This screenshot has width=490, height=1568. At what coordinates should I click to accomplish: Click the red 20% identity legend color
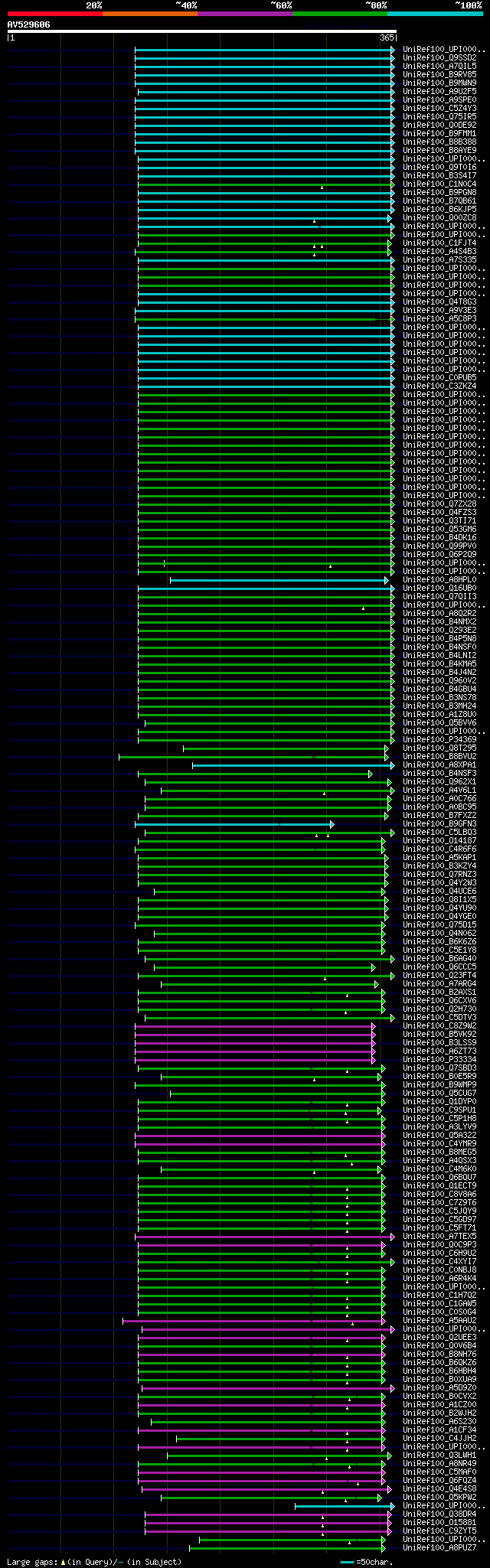54,14
